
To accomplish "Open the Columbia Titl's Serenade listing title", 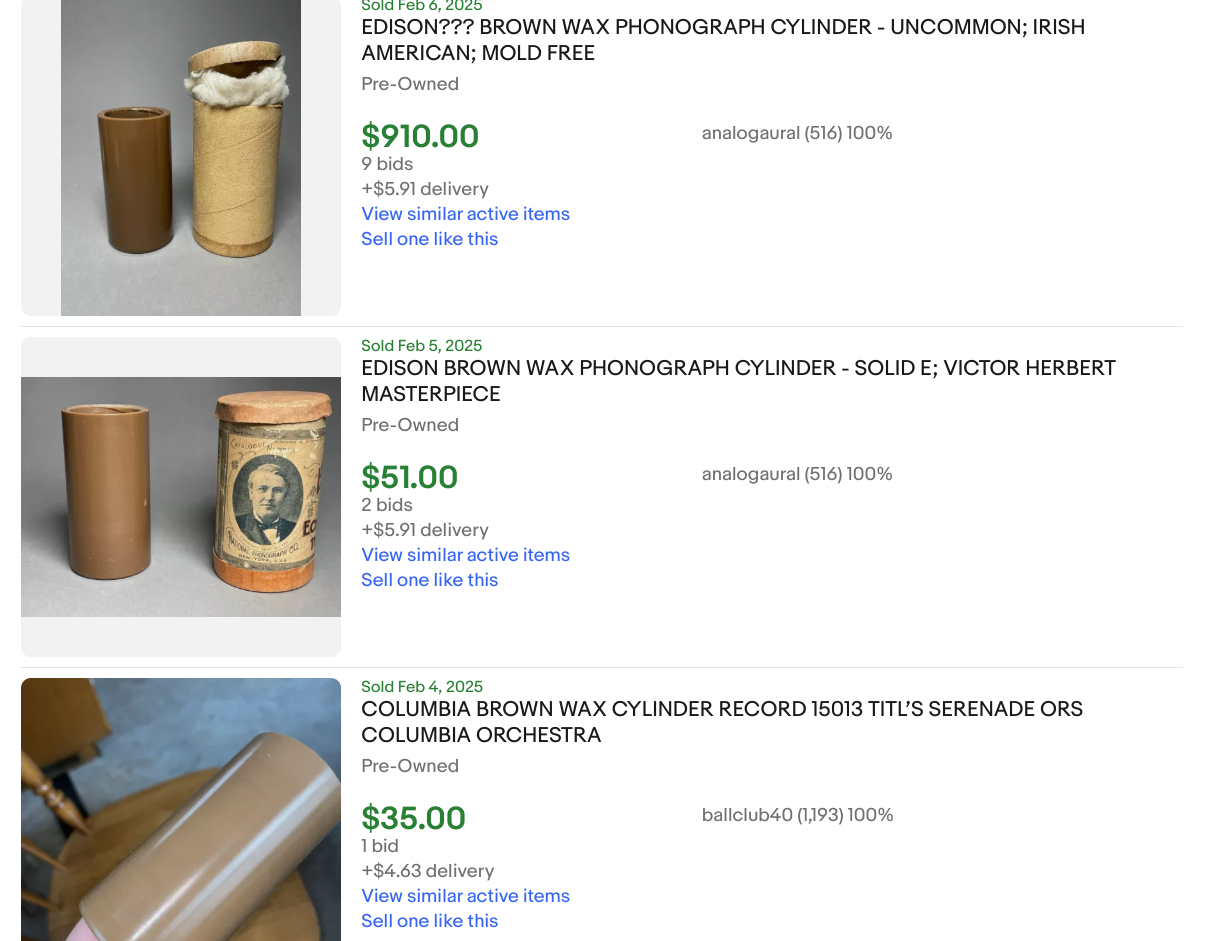I will tap(721, 722).
